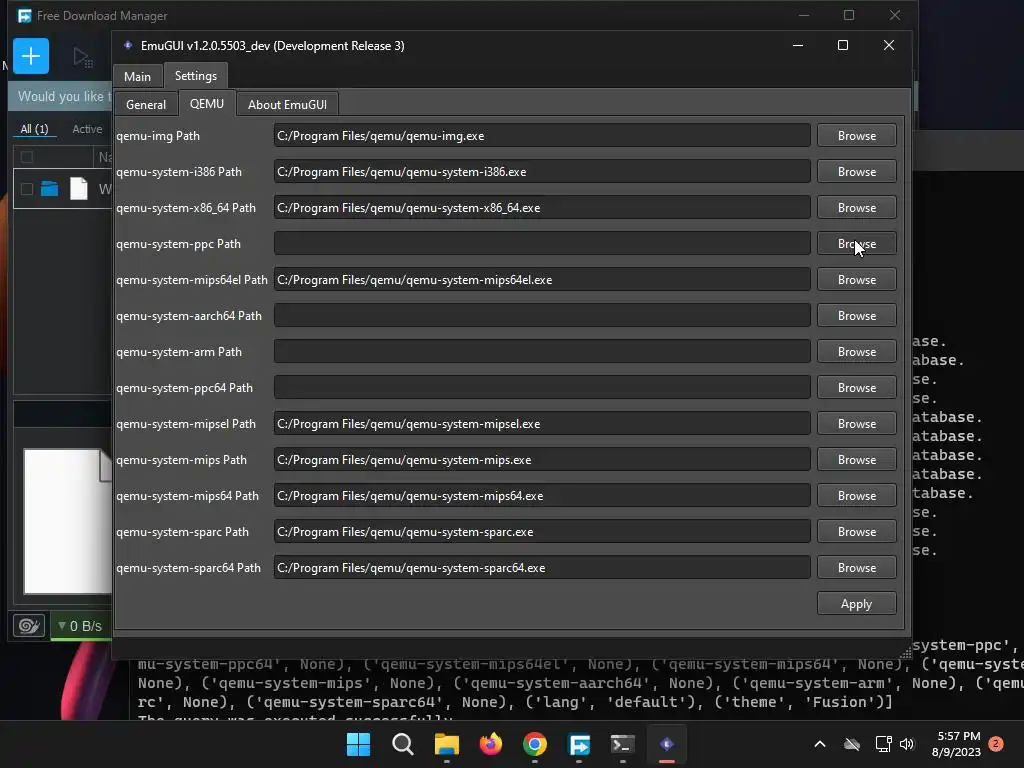Click the qemu-system-mipsel Path input field
This screenshot has height=768, width=1024.
point(542,424)
